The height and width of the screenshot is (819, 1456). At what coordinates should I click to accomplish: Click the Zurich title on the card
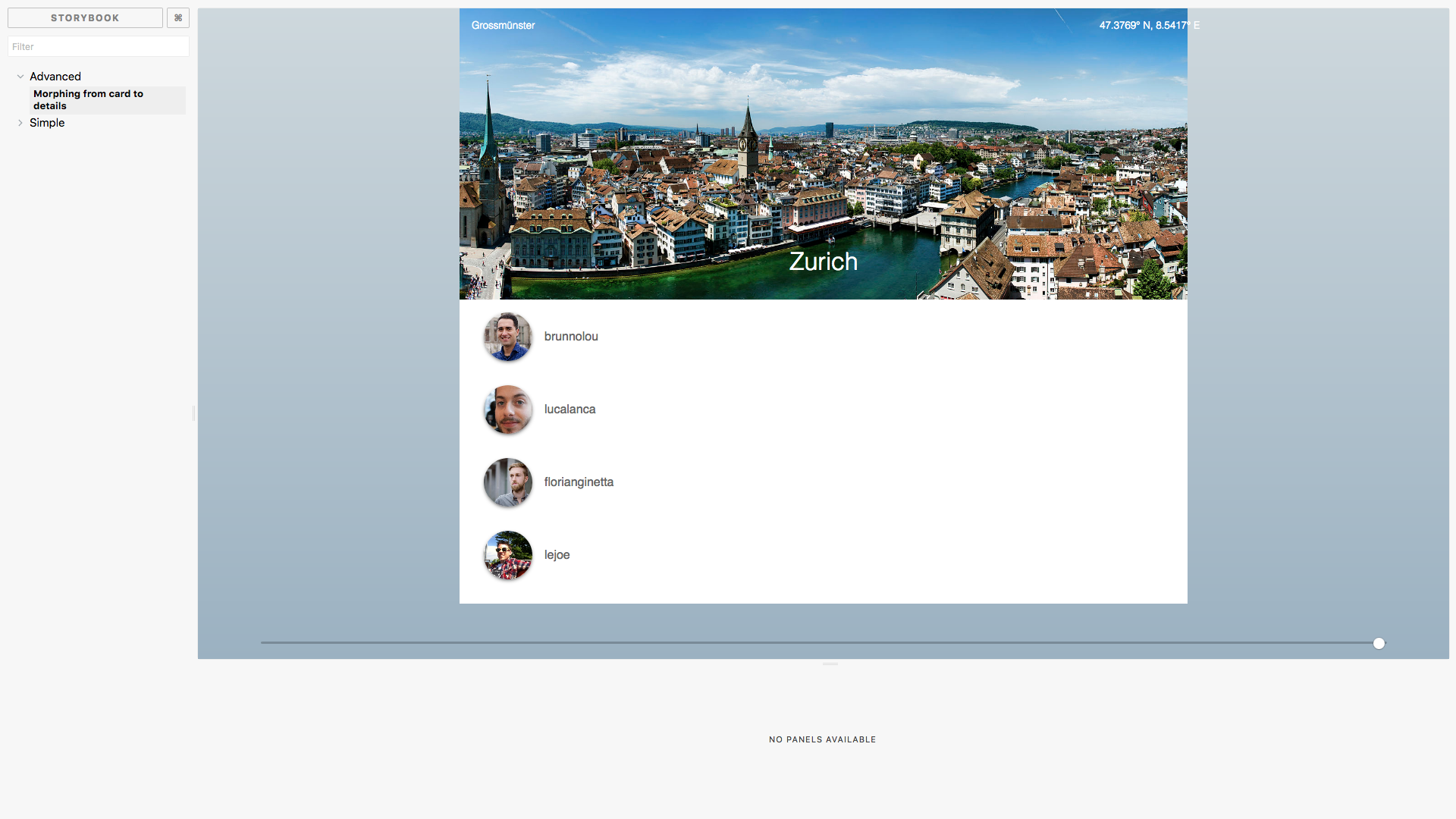(x=823, y=262)
